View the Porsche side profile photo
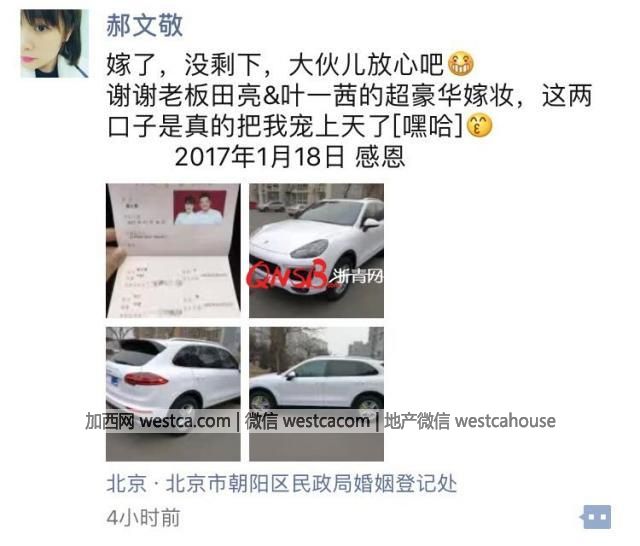This screenshot has height=546, width=640. click(316, 394)
